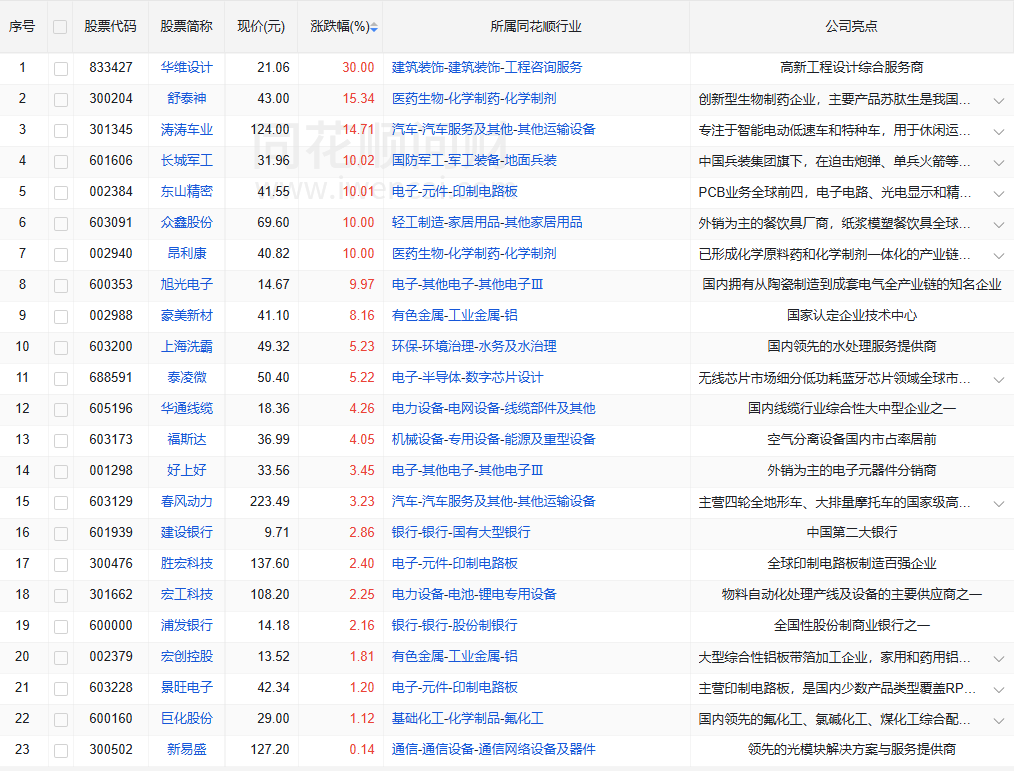Click stock code 002379

tap(111, 656)
